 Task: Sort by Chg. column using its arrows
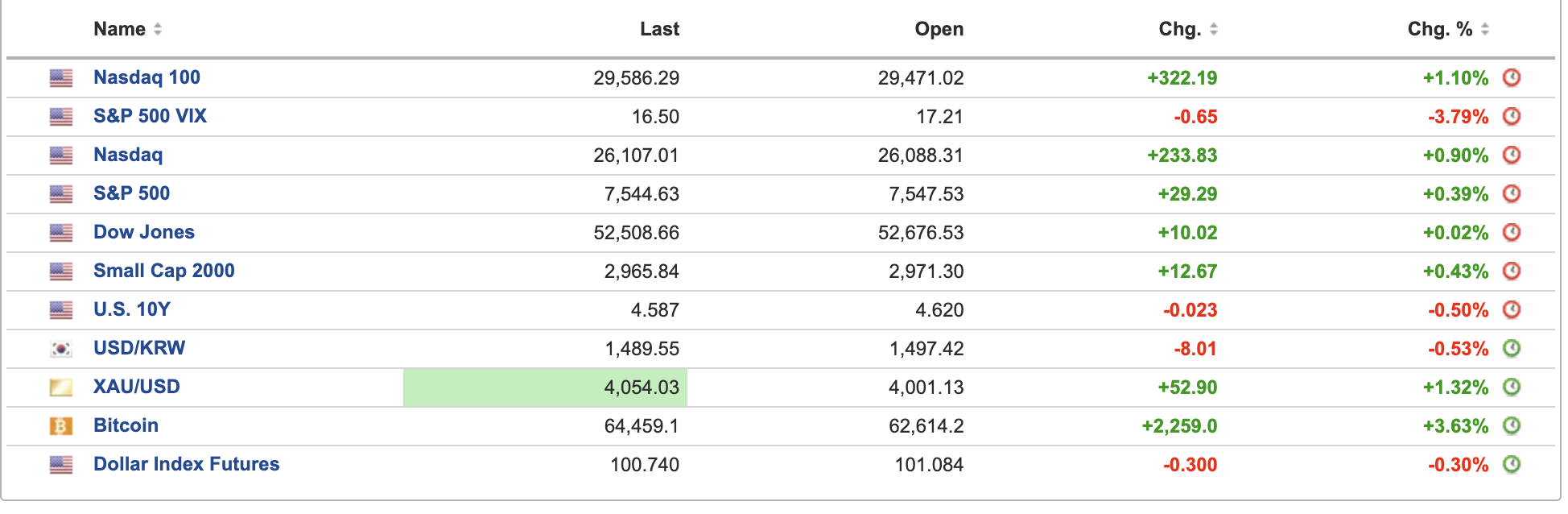pos(1214,29)
